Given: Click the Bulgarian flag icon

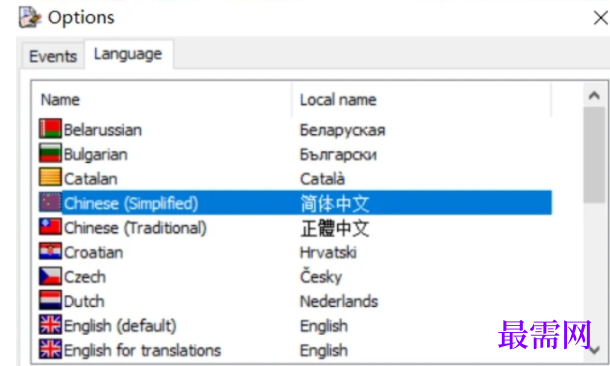Looking at the screenshot, I should pyautogui.click(x=50, y=153).
